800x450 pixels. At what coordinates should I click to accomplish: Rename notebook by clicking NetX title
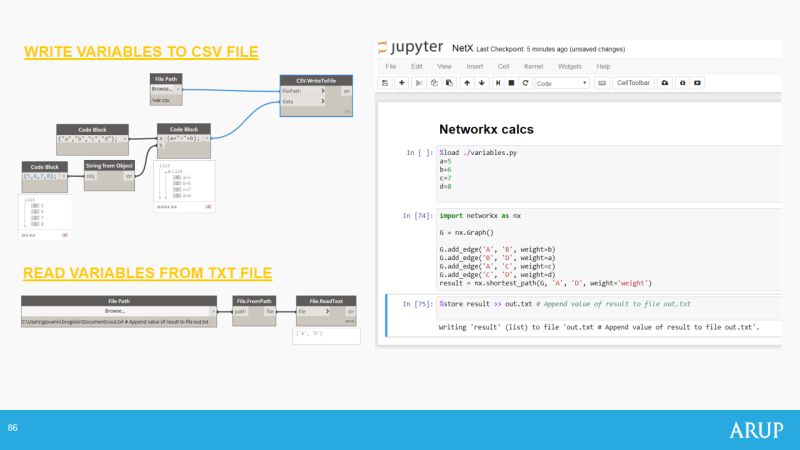pos(462,48)
